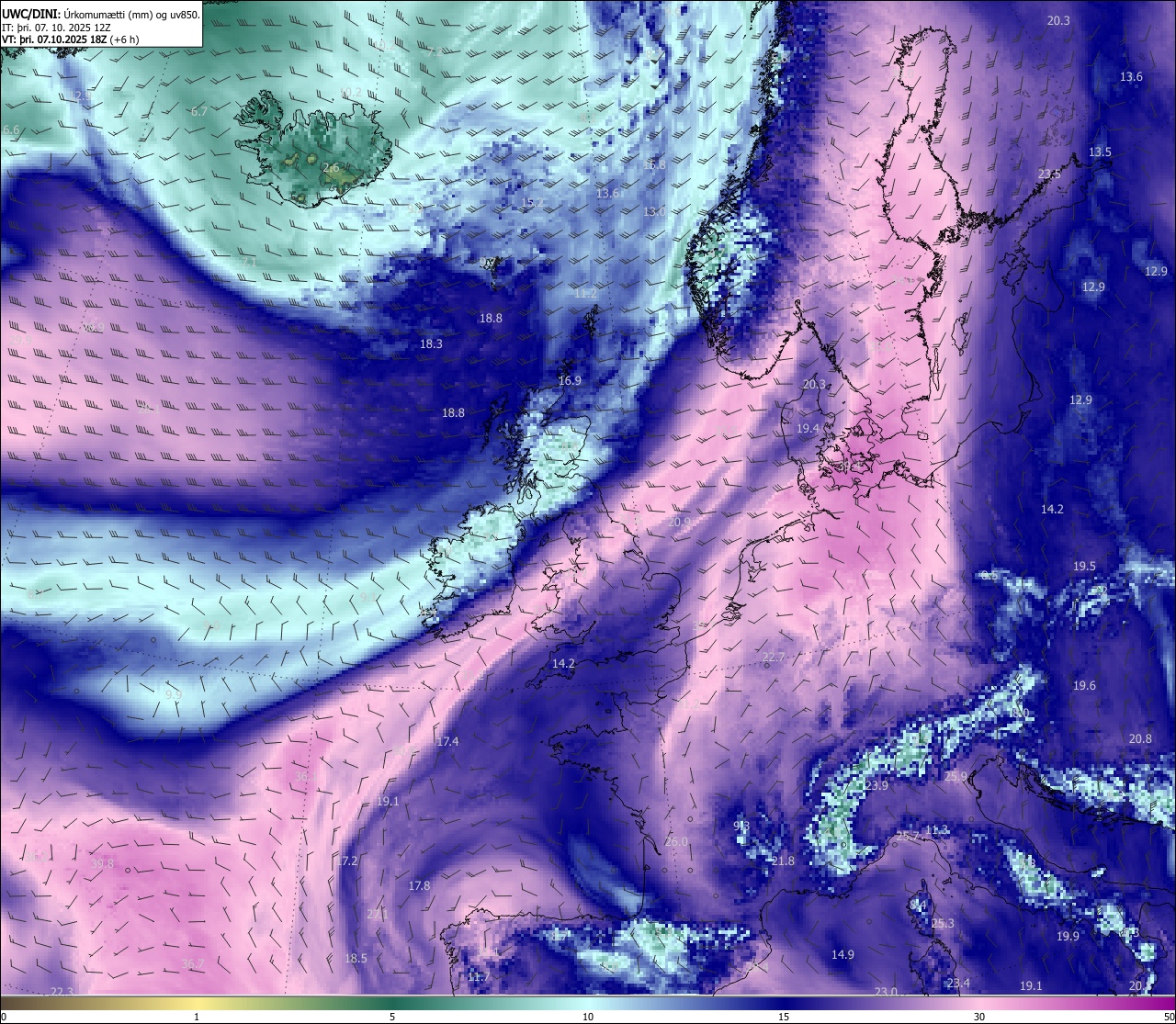Click the initial time line 'IT: þri. 07. 10. 2025 12Z'
This screenshot has width=1176, height=1024.
tap(56, 28)
